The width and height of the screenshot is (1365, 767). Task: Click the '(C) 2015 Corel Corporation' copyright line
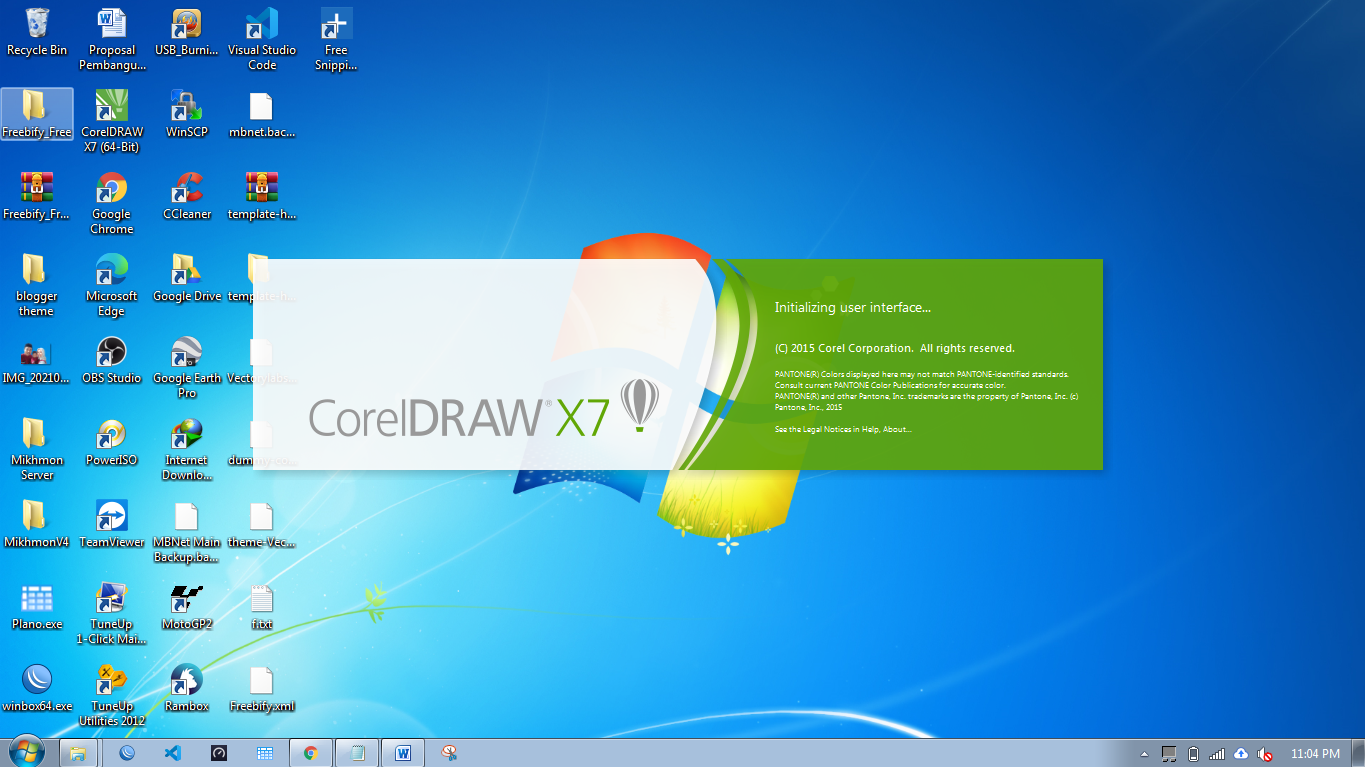tap(895, 348)
